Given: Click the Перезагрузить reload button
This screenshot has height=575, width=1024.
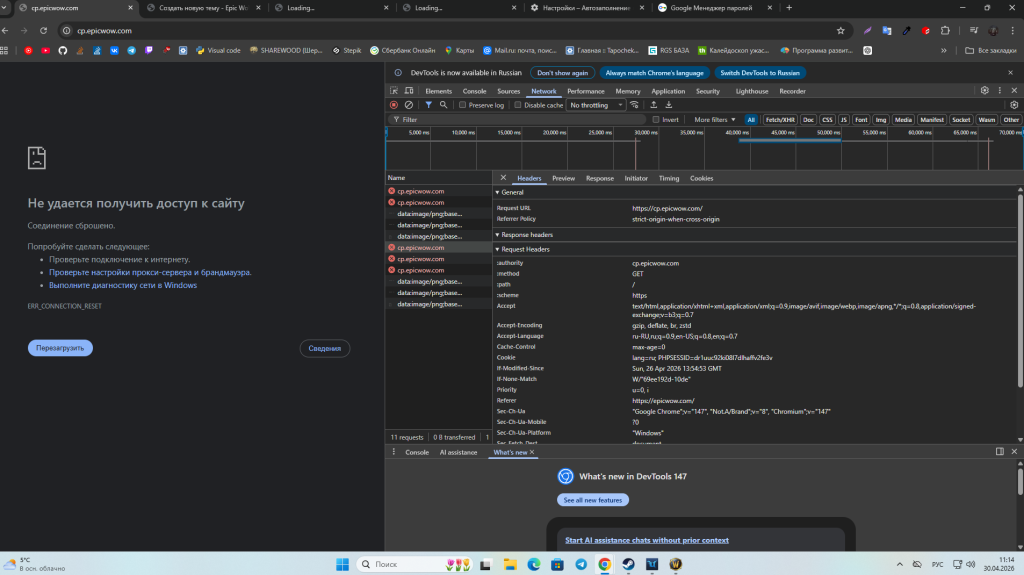Looking at the screenshot, I should point(60,348).
